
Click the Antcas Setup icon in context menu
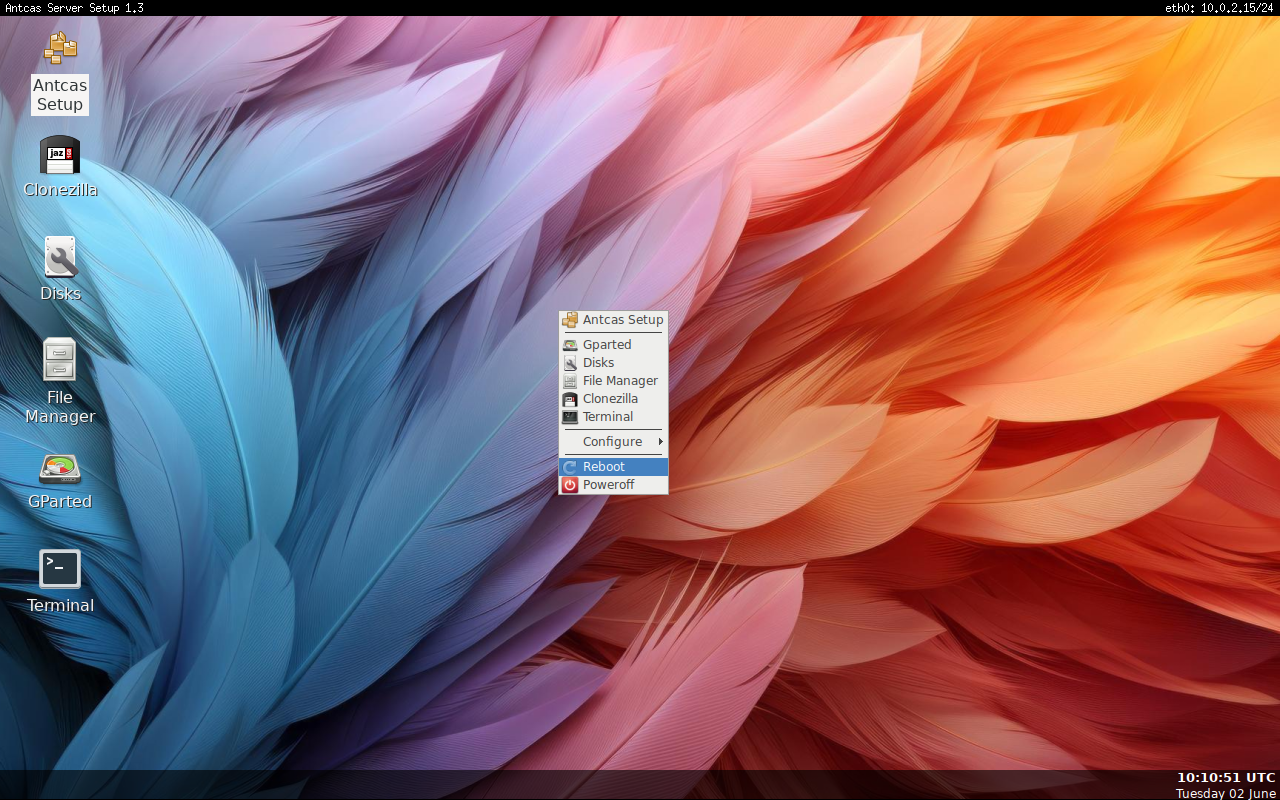click(x=570, y=320)
